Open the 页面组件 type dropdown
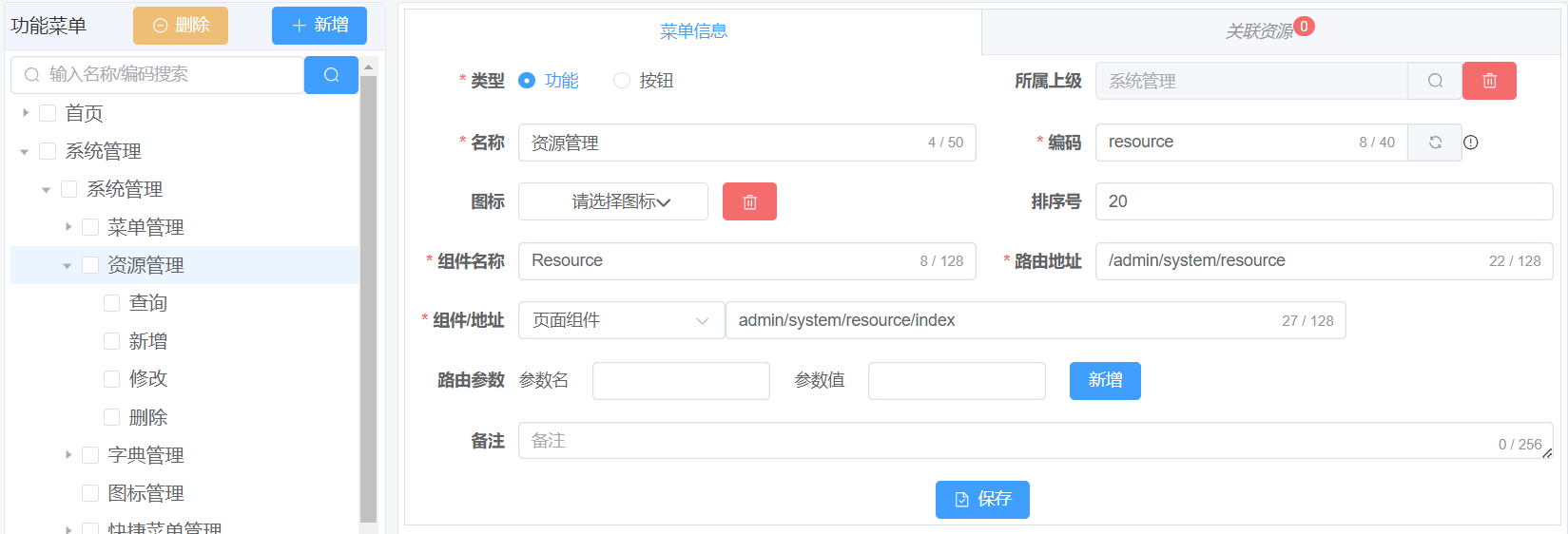This screenshot has height=534, width=1568. pyautogui.click(x=622, y=320)
